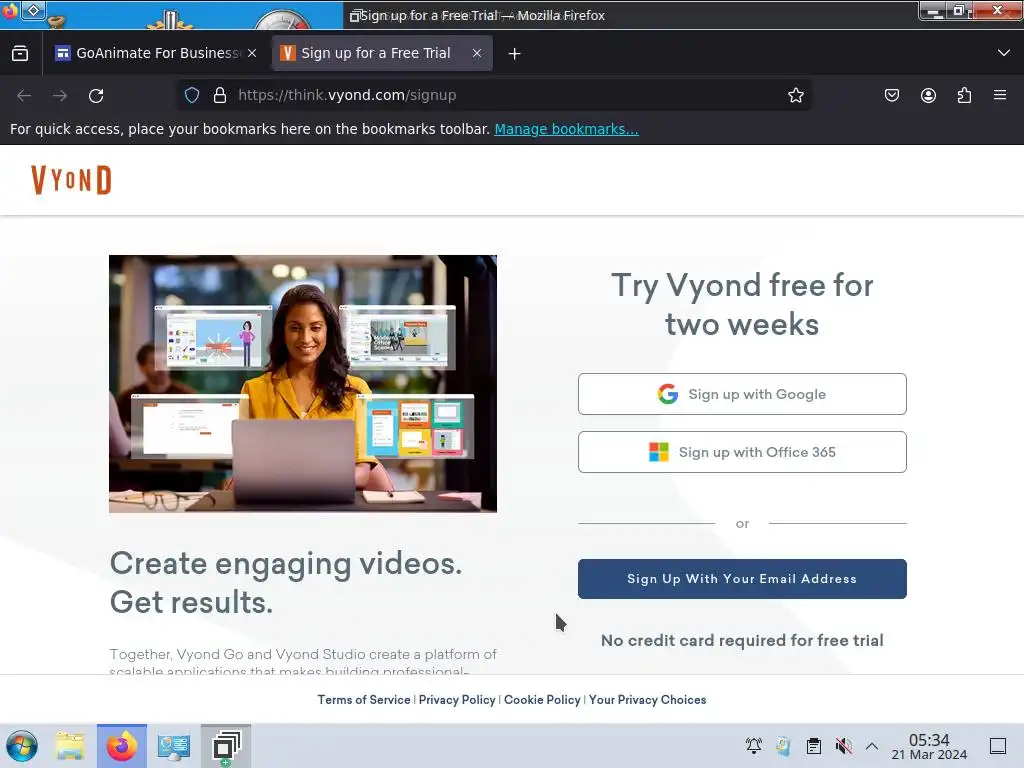Click the 'No credit card required' text
This screenshot has width=1024, height=768.
pyautogui.click(x=742, y=640)
